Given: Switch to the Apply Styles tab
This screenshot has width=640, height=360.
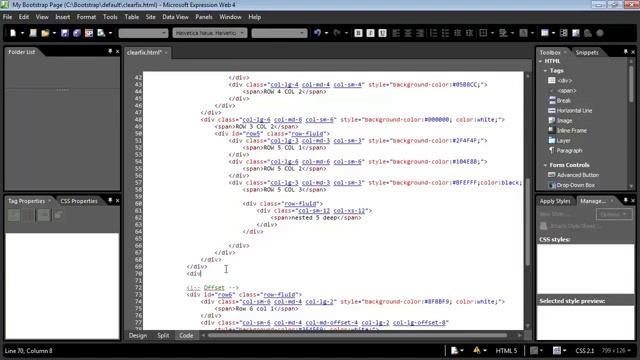Looking at the screenshot, I should (555, 201).
